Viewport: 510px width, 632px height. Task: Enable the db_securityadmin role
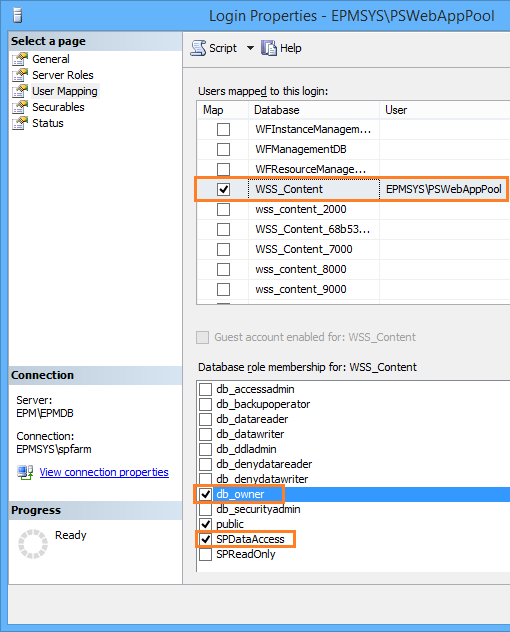tap(206, 509)
